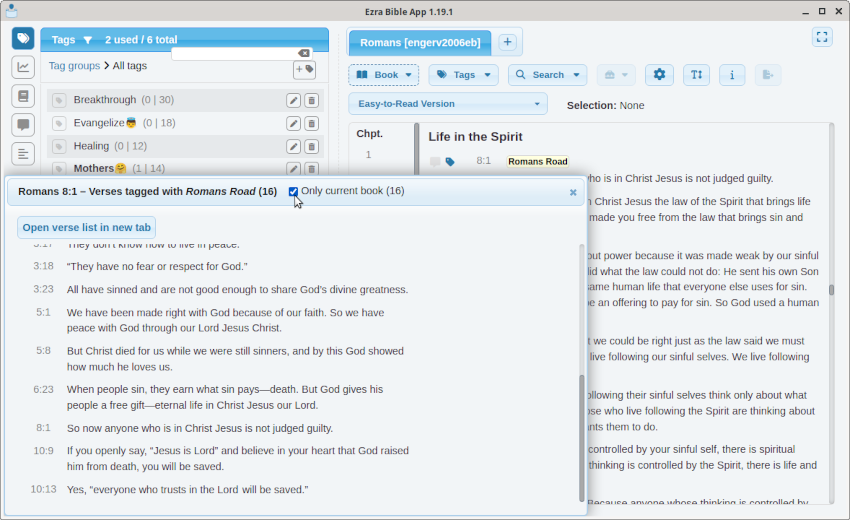This screenshot has height=520, width=850.
Task: Edit the Mothers tag
Action: [x=293, y=169]
